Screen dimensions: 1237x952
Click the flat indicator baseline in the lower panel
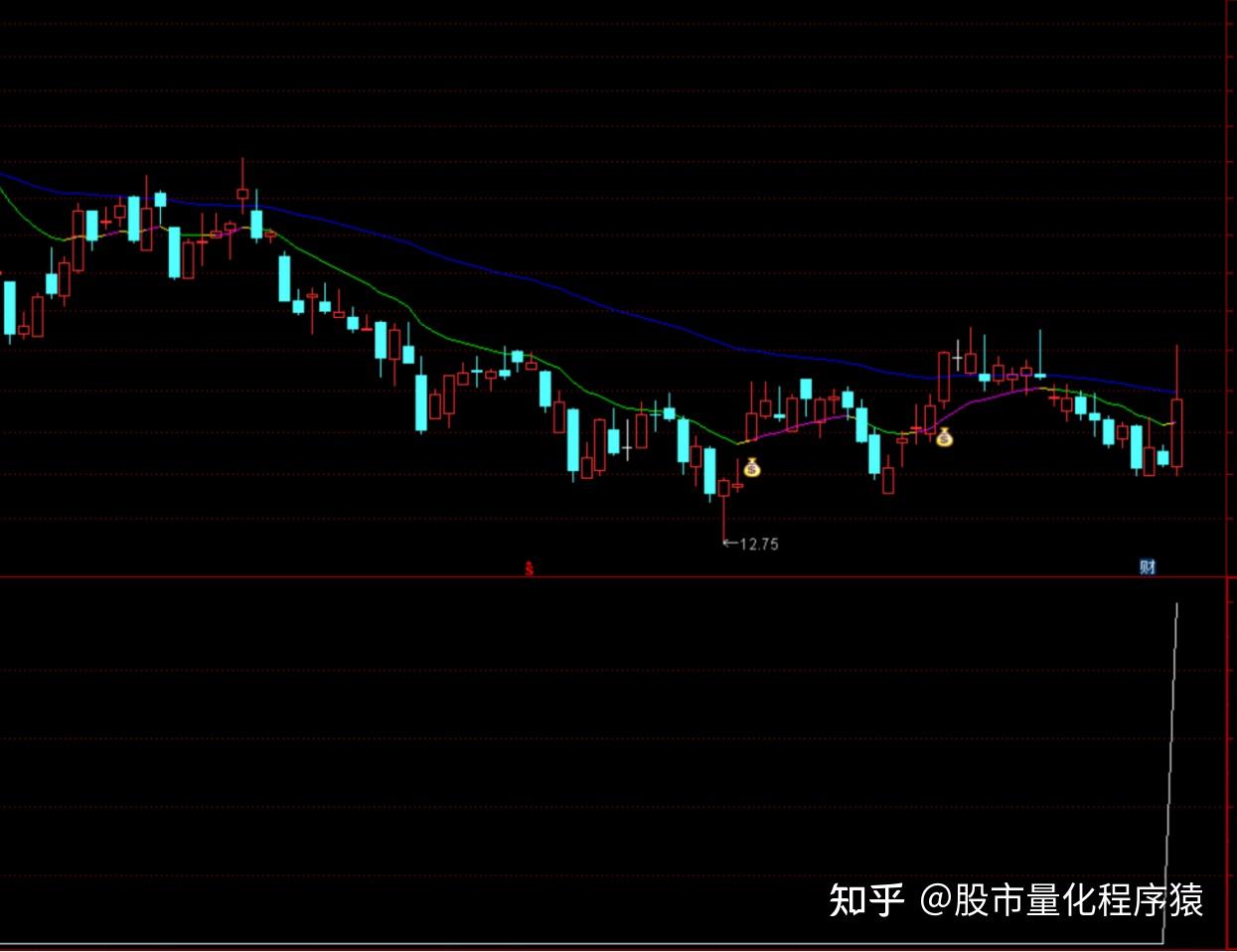pos(581,943)
